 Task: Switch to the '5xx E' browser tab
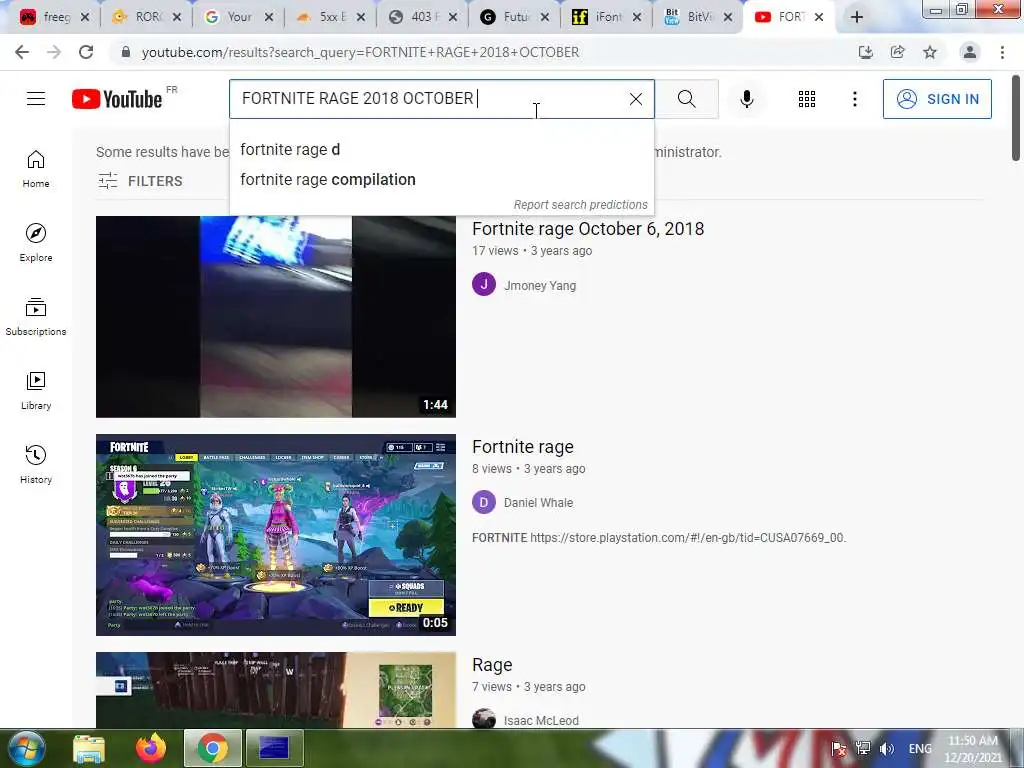pos(331,17)
